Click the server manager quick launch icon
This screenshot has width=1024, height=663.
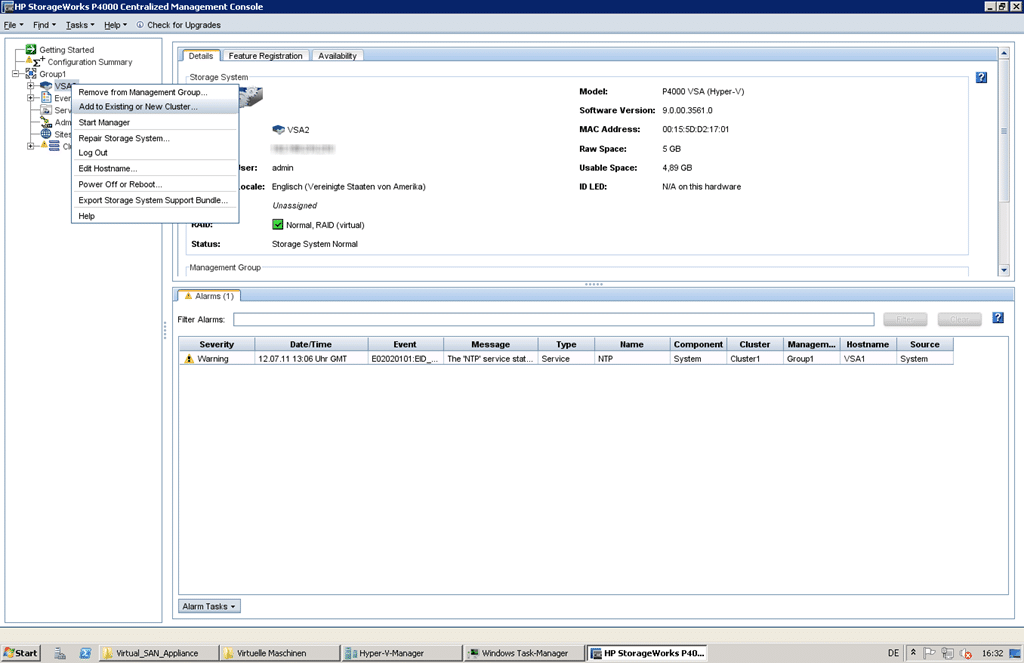click(60, 653)
